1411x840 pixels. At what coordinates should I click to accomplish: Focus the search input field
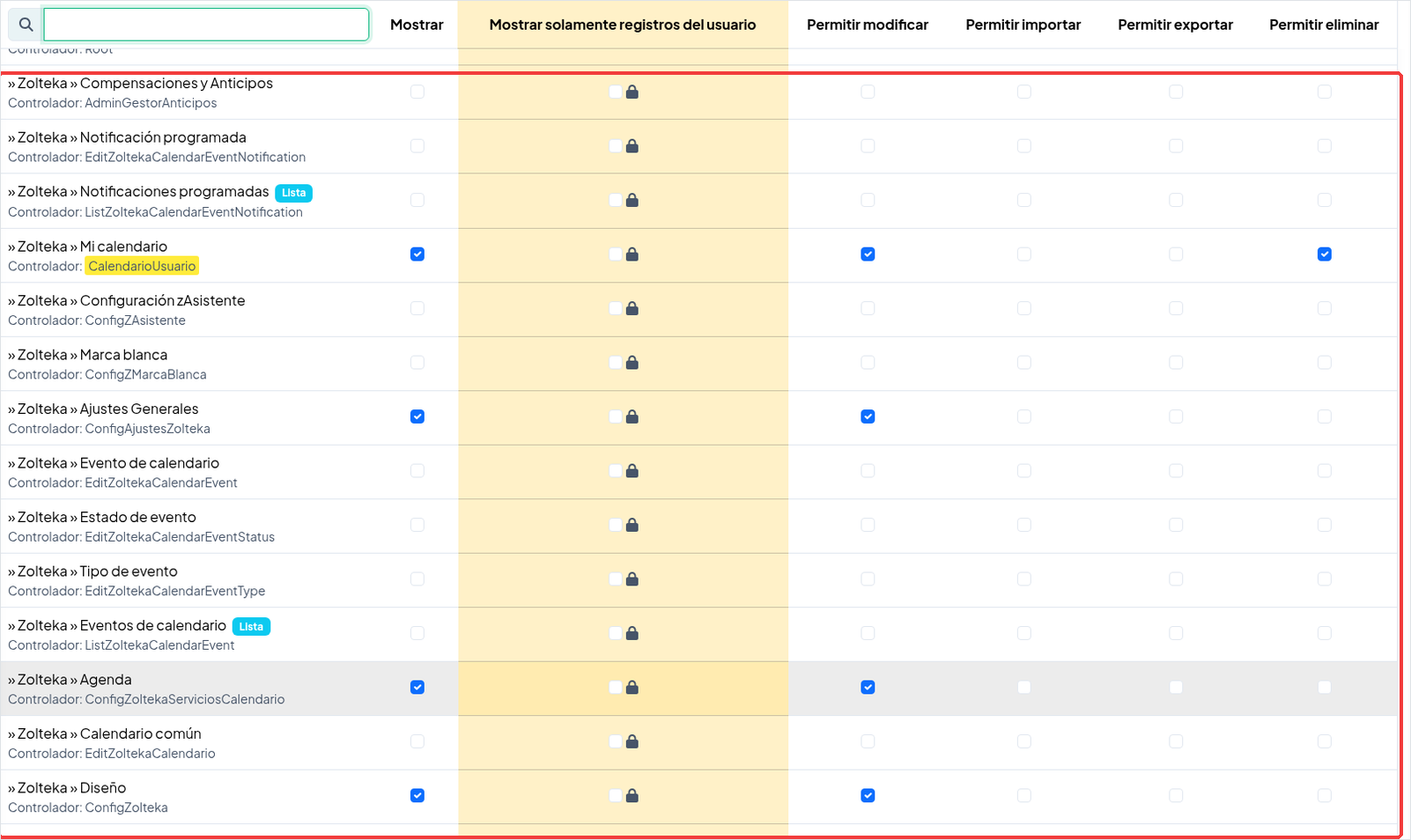(x=206, y=25)
